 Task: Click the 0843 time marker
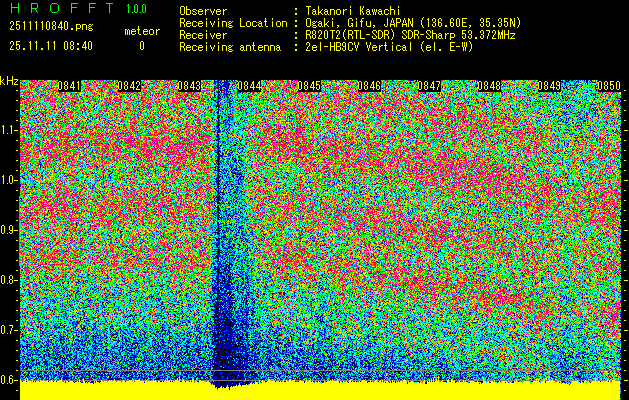pos(189,86)
